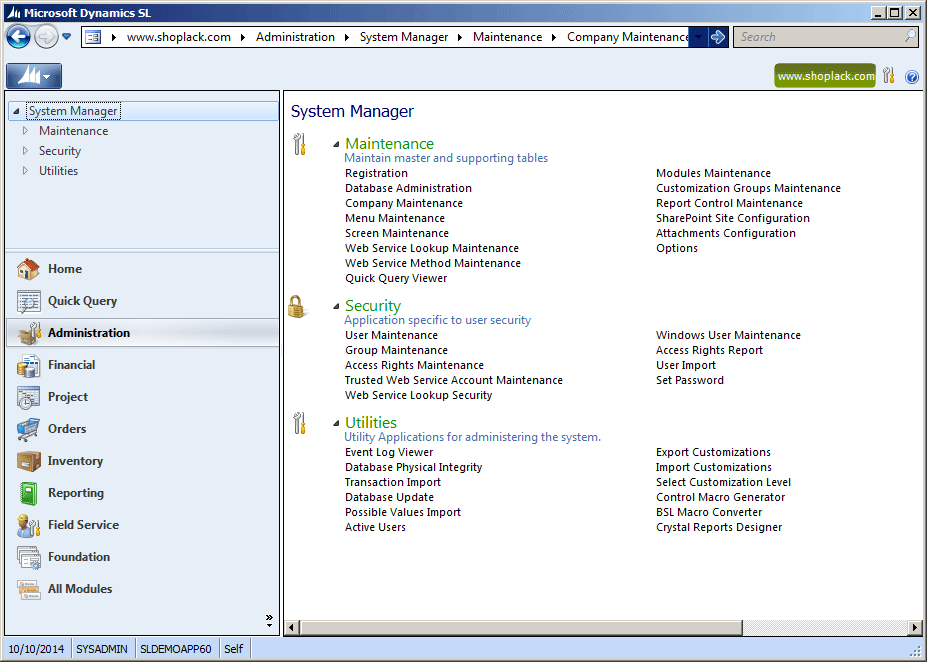Collapse the Maintenance section heading arrow

pyautogui.click(x=336, y=144)
